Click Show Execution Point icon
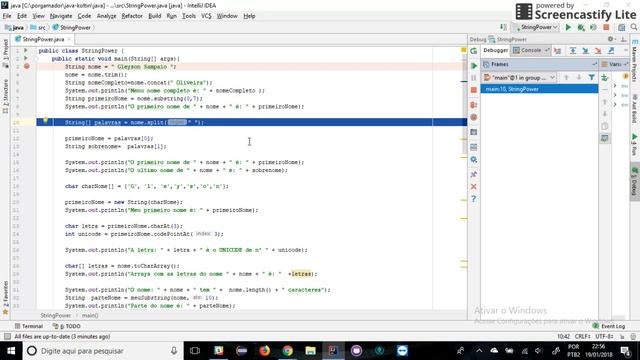This screenshot has height=360, width=640. pyautogui.click(x=558, y=51)
